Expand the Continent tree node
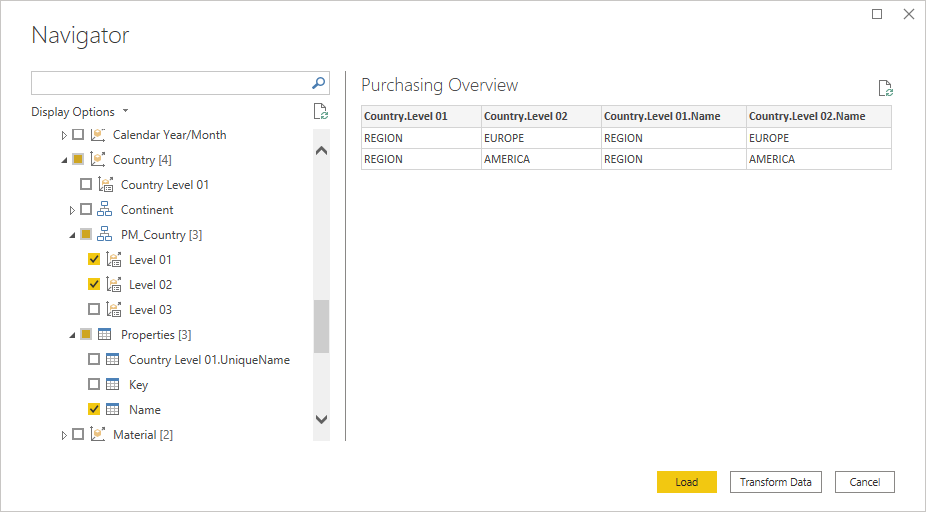The image size is (926, 512). coord(72,210)
